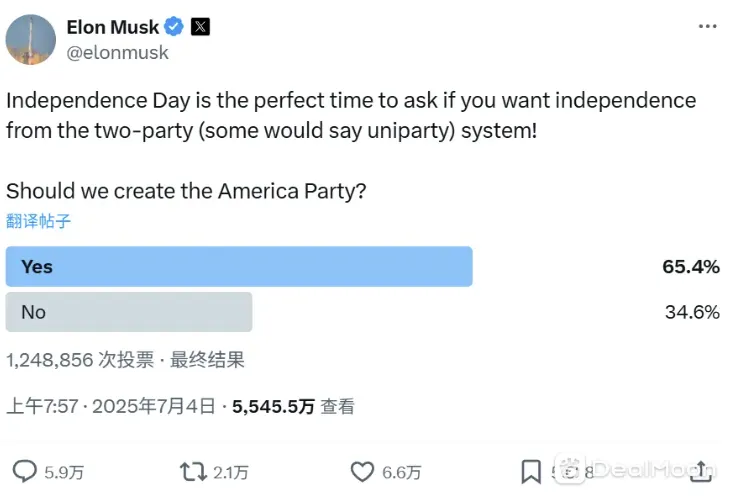The width and height of the screenshot is (729, 498).
Task: Click the Elon Musk display name
Action: pyautogui.click(x=112, y=27)
